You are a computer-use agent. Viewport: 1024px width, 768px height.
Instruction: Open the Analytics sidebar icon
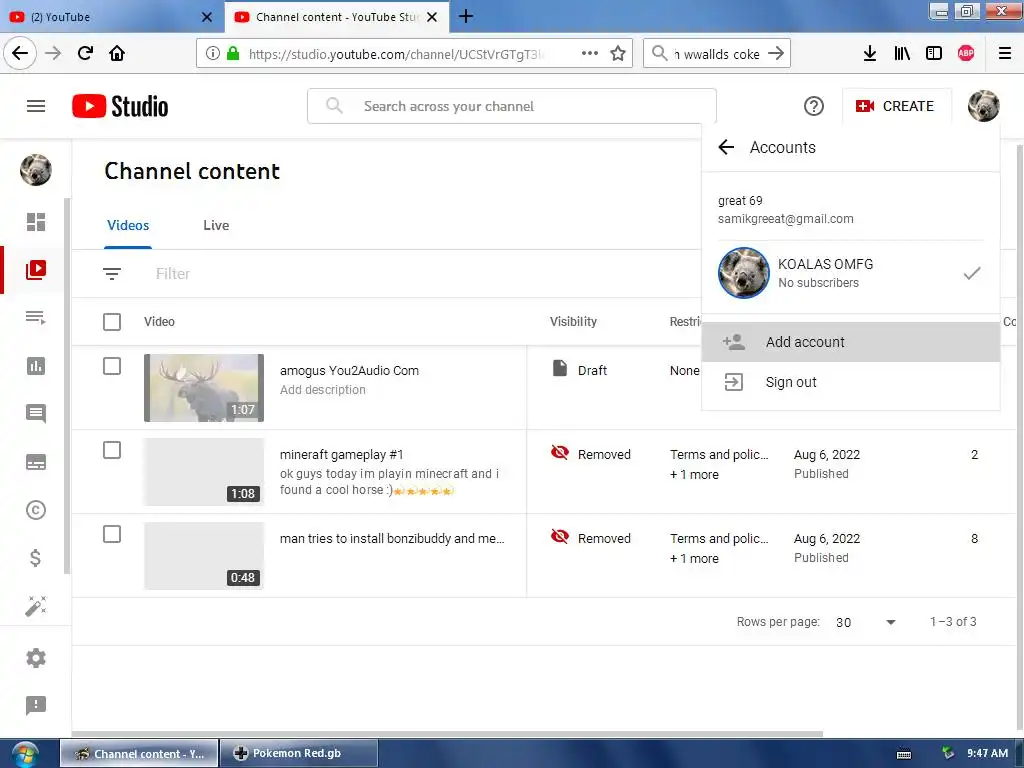(x=36, y=366)
